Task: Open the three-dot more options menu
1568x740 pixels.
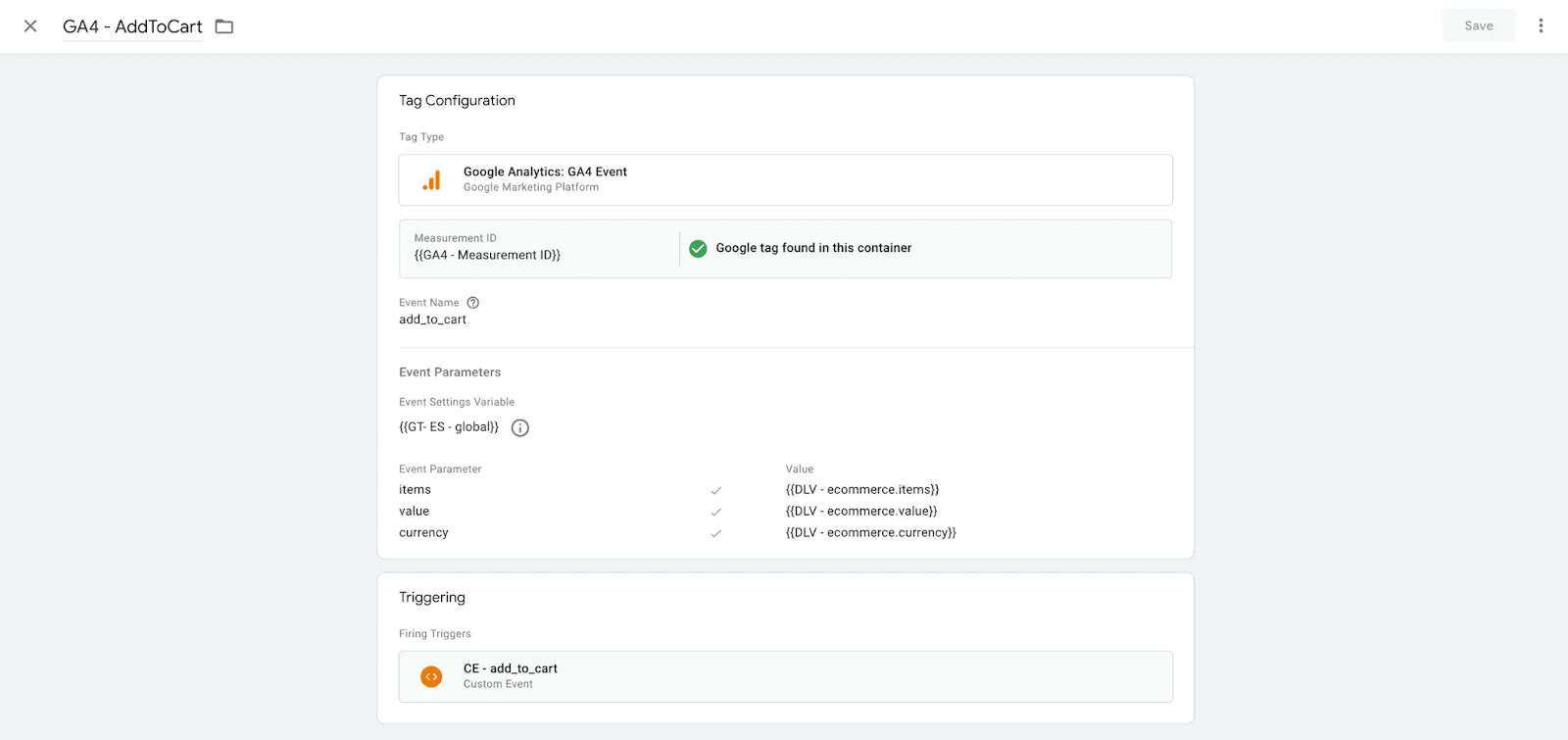Action: (1541, 25)
